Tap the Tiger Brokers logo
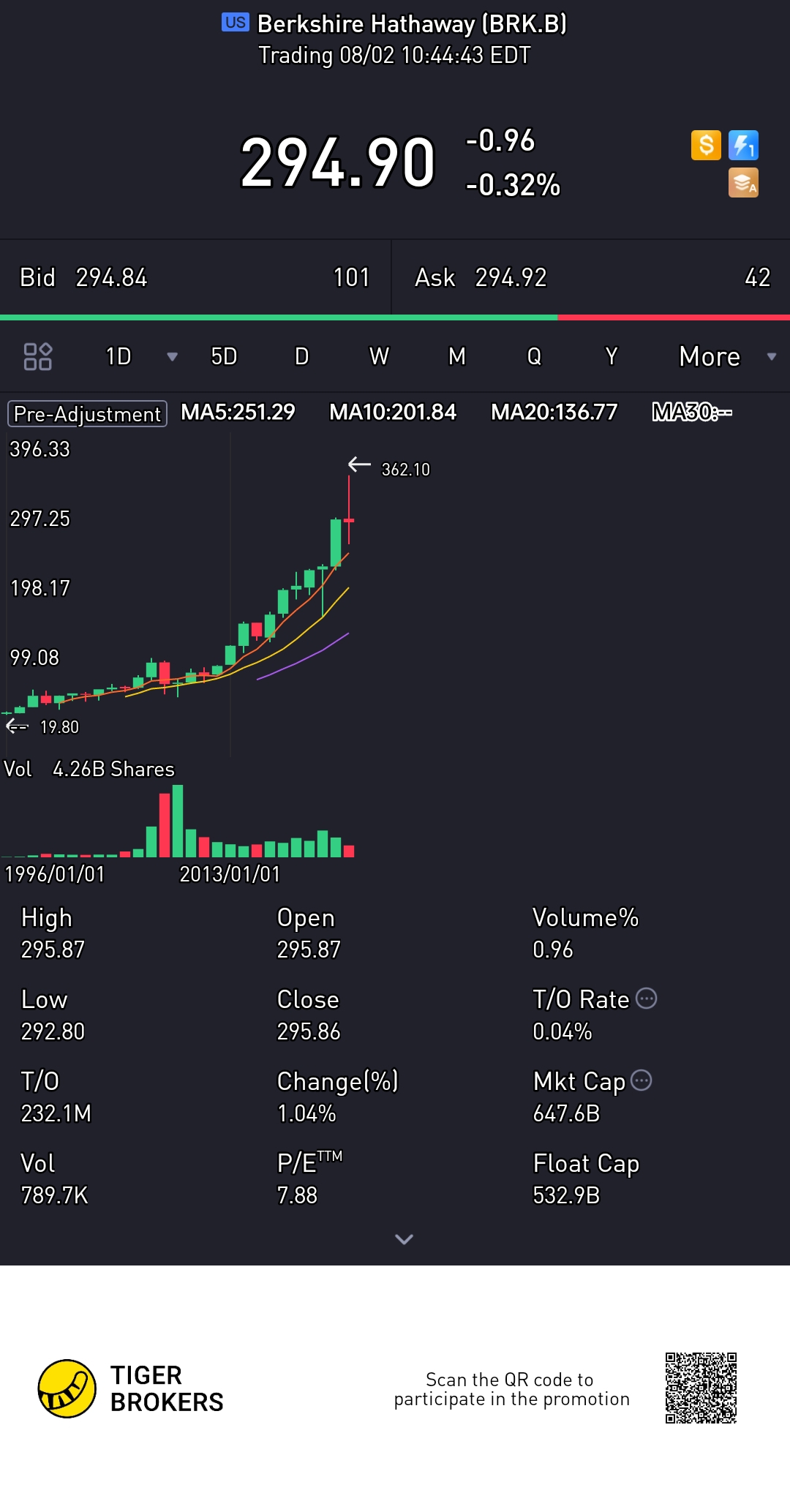Viewport: 790px width, 1512px height. [x=67, y=1388]
